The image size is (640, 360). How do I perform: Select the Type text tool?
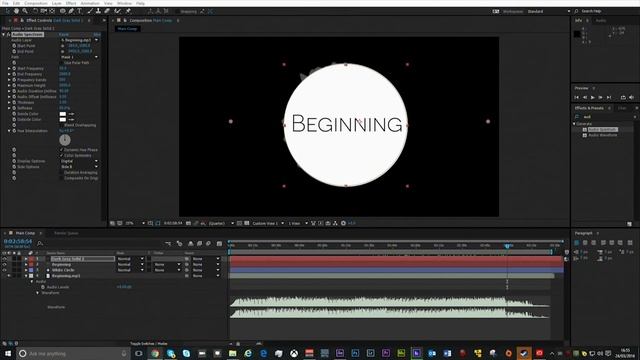[x=80, y=11]
